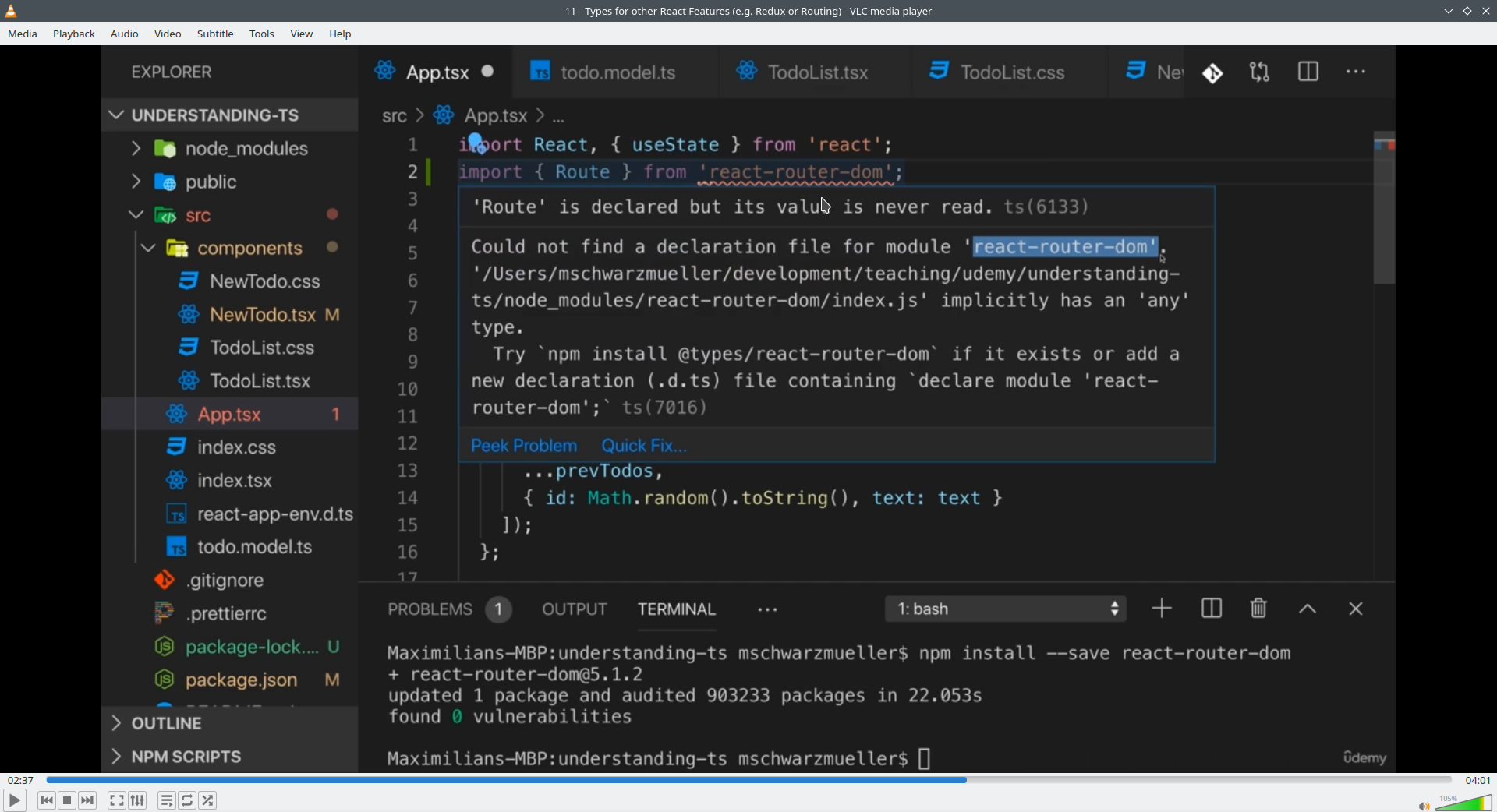Split the terminal panel
This screenshot has height=812, width=1497.
click(1212, 609)
